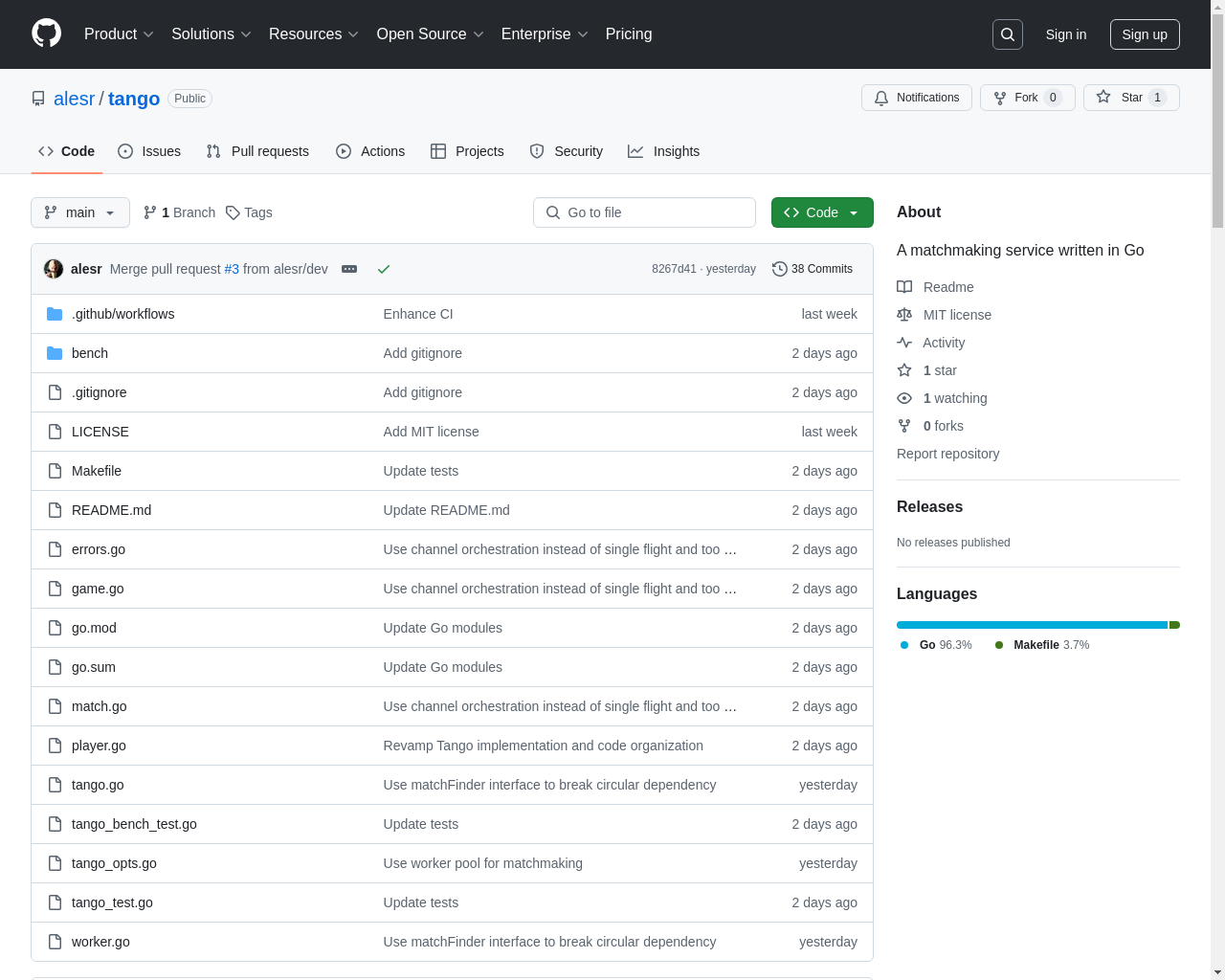Open pull request #3 link
The height and width of the screenshot is (980, 1225).
click(232, 269)
